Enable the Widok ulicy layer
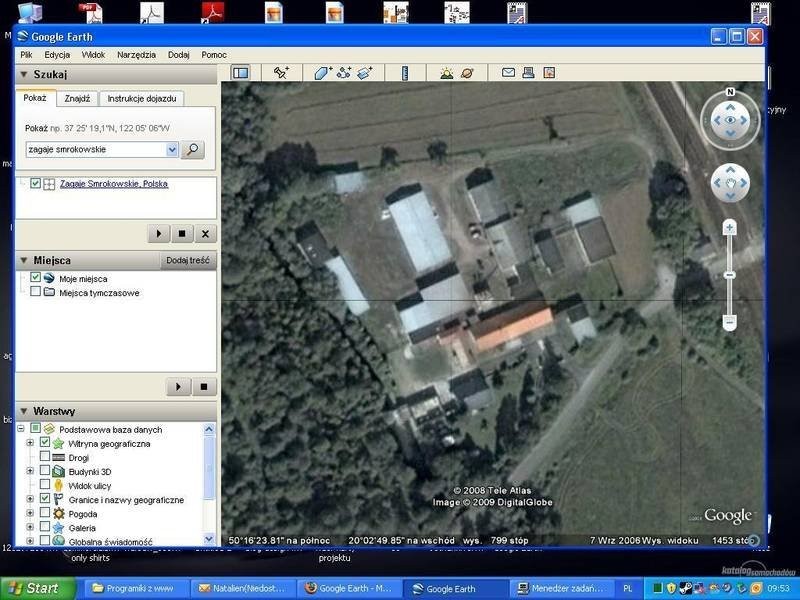The image size is (800, 600). pos(45,484)
